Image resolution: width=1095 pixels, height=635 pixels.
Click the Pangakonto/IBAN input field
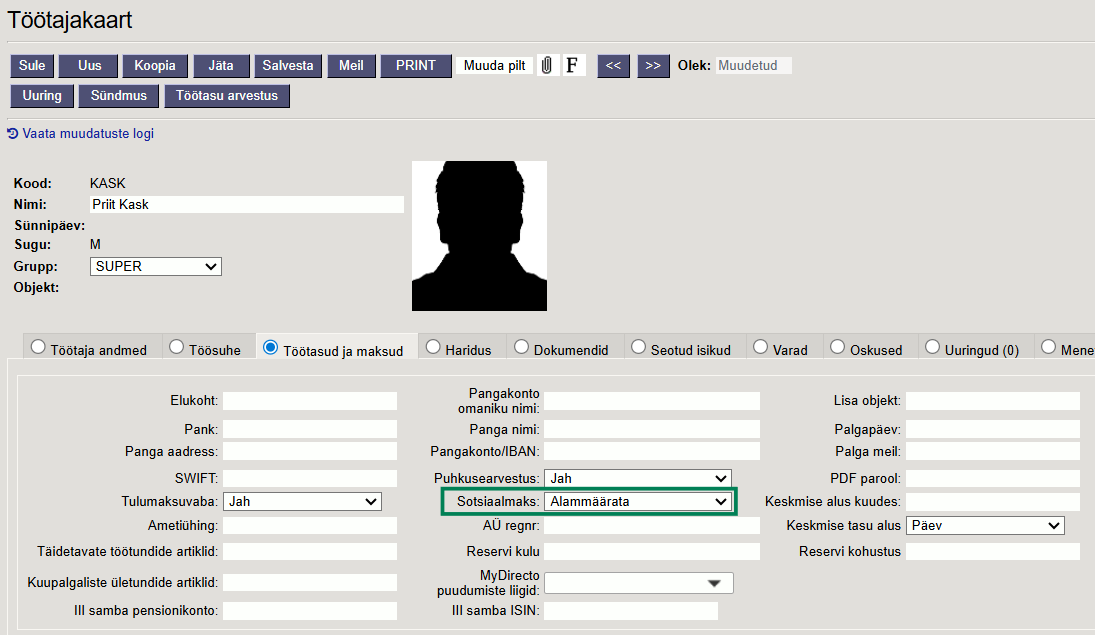point(651,452)
